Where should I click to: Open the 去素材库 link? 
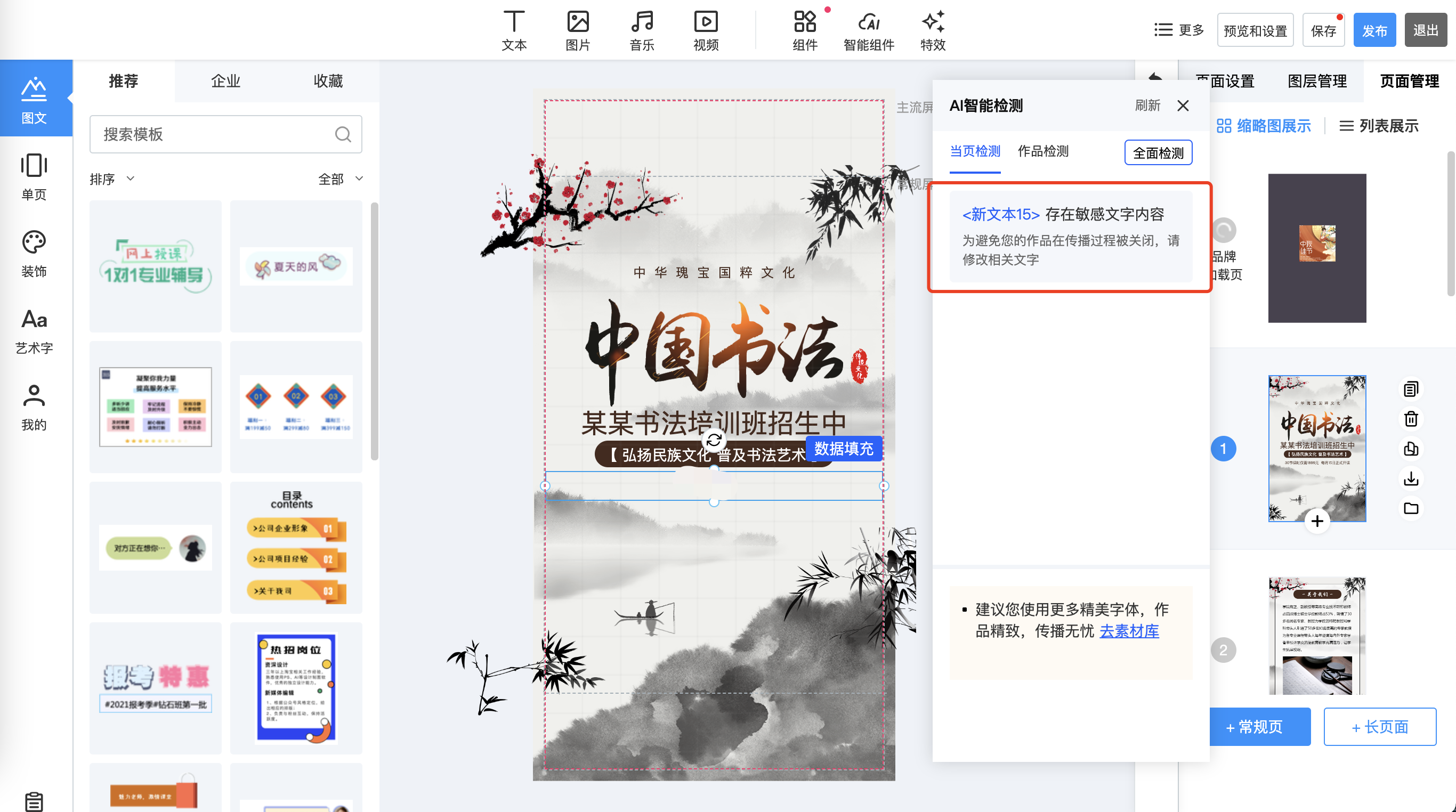(1129, 631)
